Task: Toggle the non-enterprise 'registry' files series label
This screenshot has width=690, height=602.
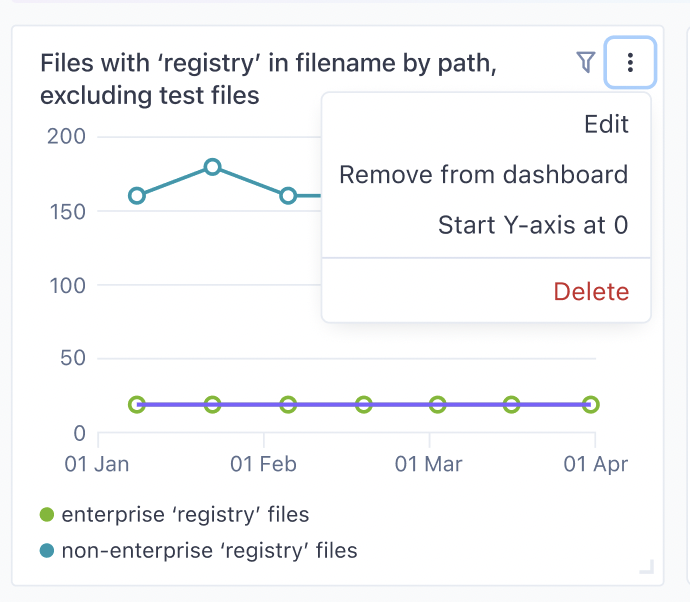Action: (209, 550)
